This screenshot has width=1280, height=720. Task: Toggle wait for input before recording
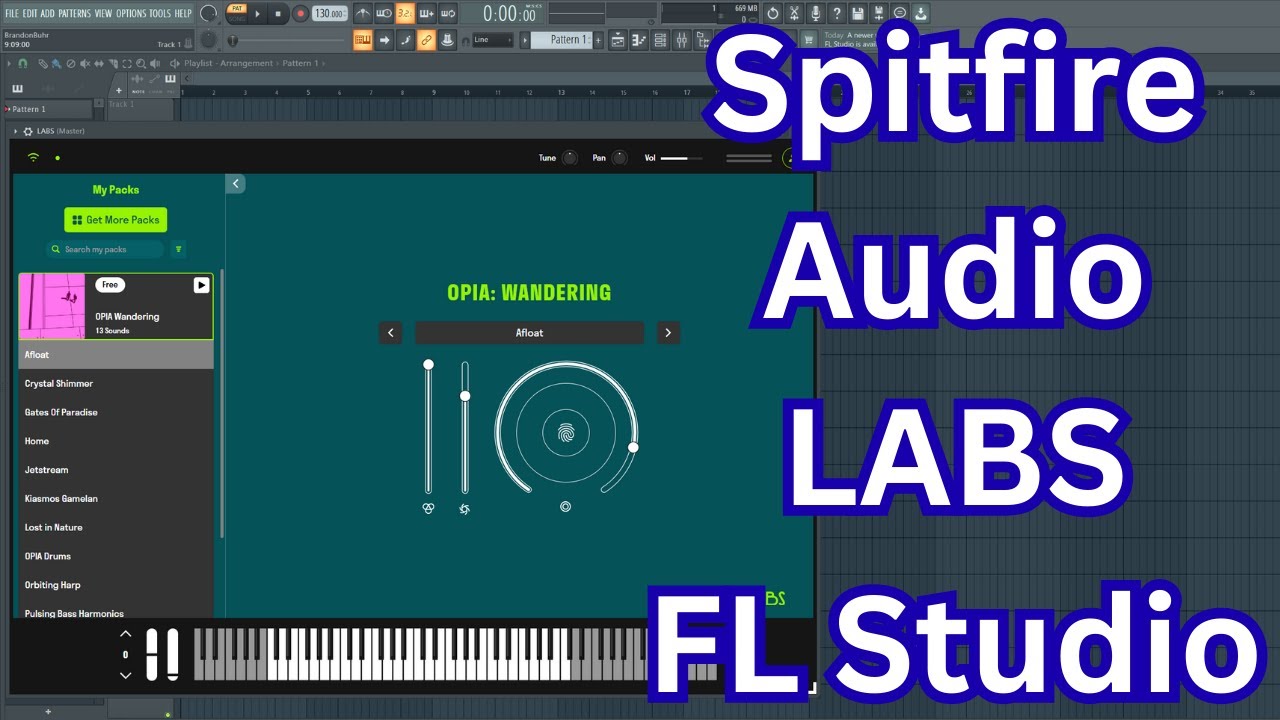384,14
